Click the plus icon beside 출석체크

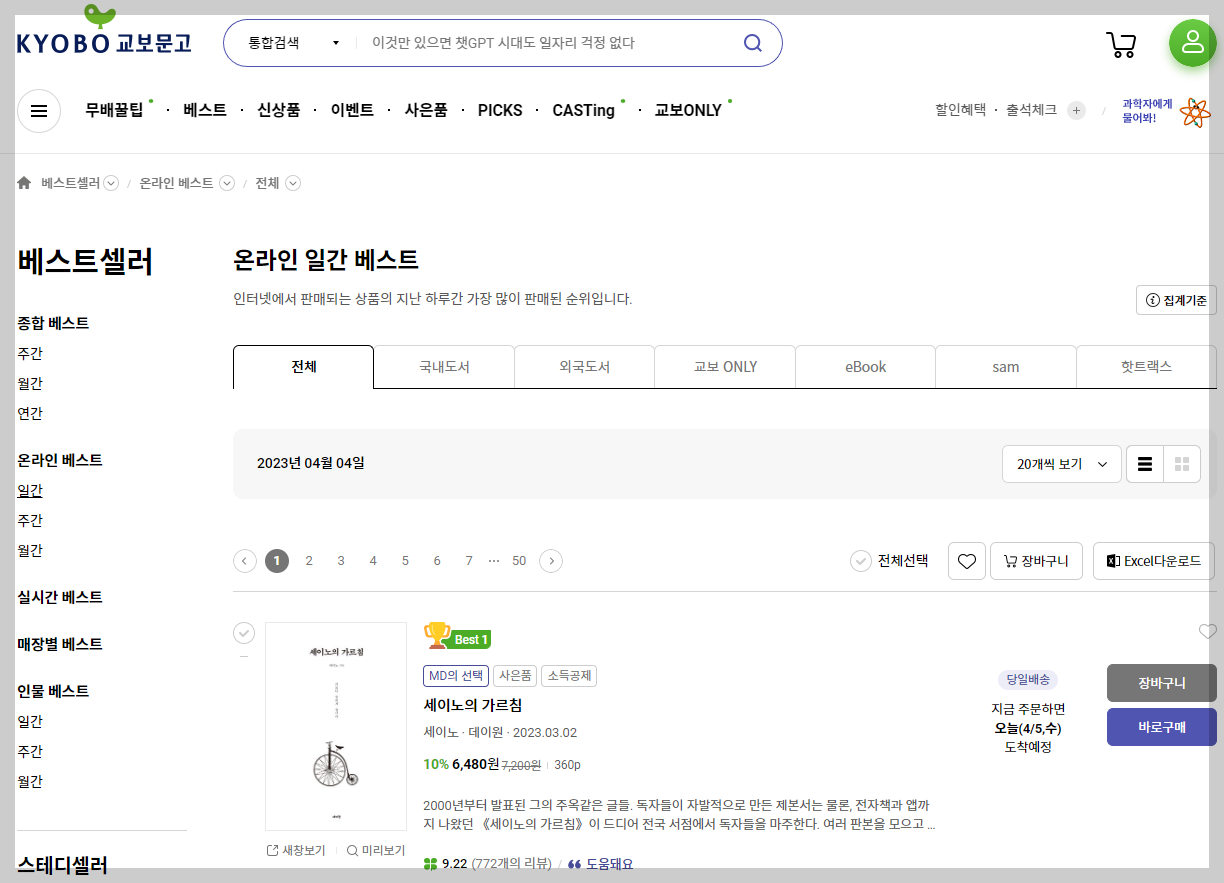(x=1076, y=110)
